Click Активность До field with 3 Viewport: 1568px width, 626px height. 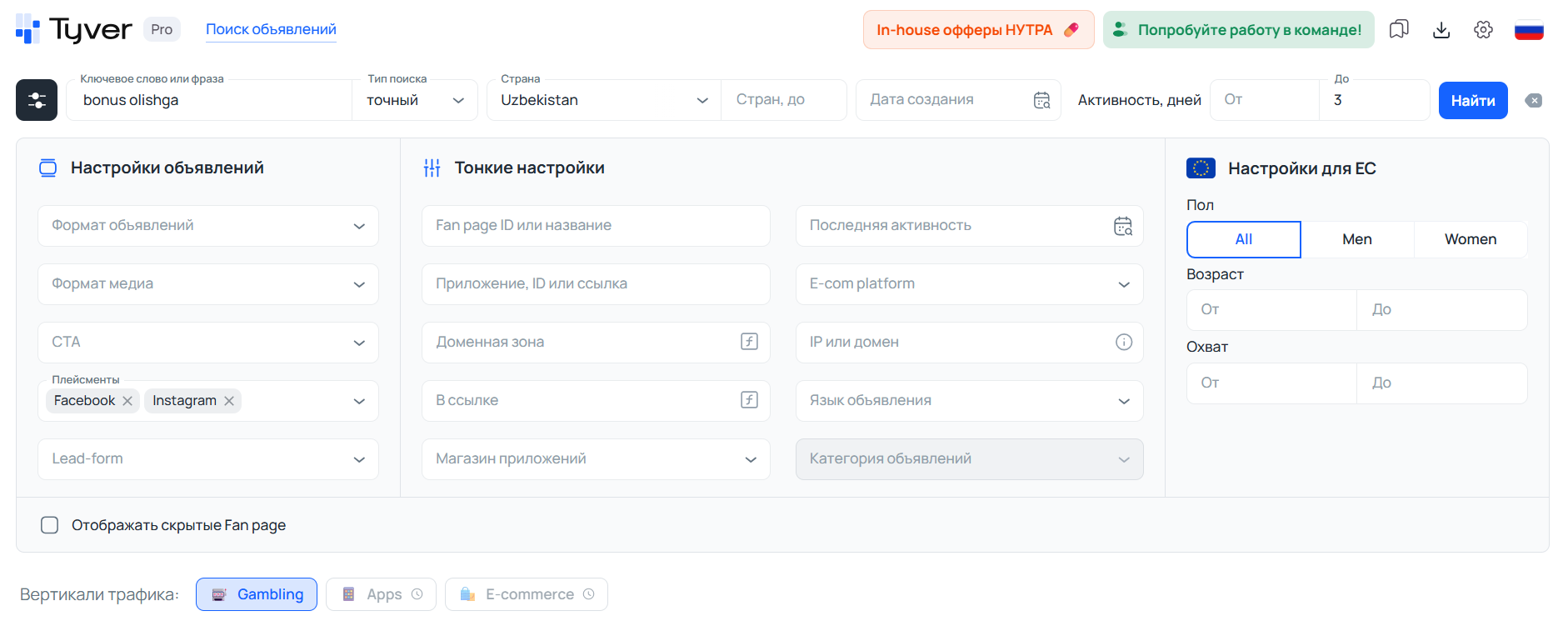coord(1375,100)
